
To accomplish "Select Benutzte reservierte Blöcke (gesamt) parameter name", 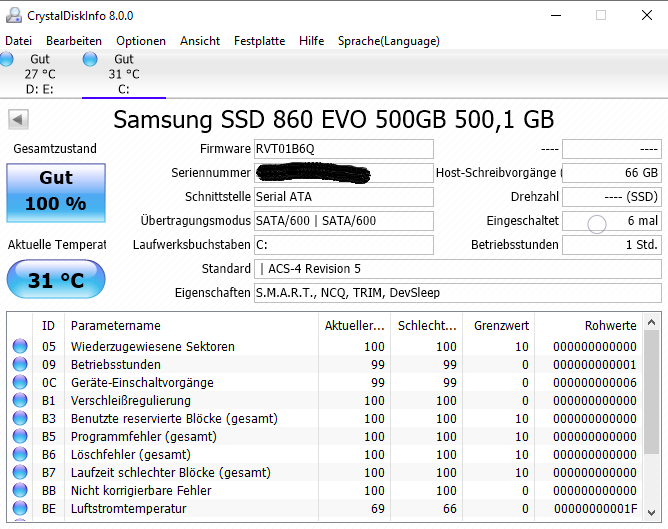I will click(x=174, y=418).
